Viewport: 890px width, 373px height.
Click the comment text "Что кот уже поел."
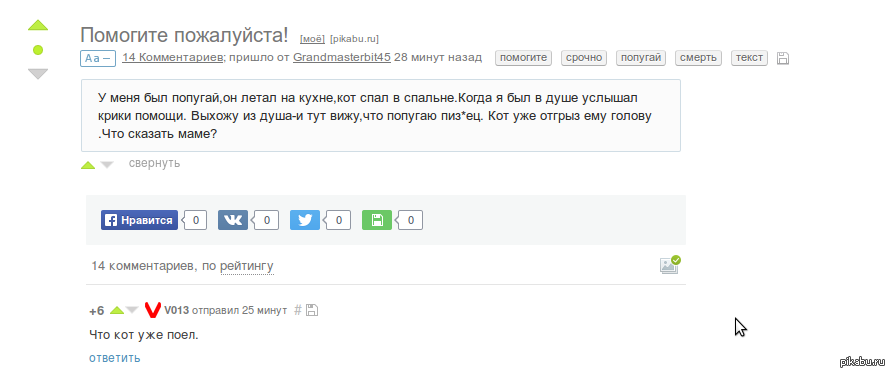(144, 335)
